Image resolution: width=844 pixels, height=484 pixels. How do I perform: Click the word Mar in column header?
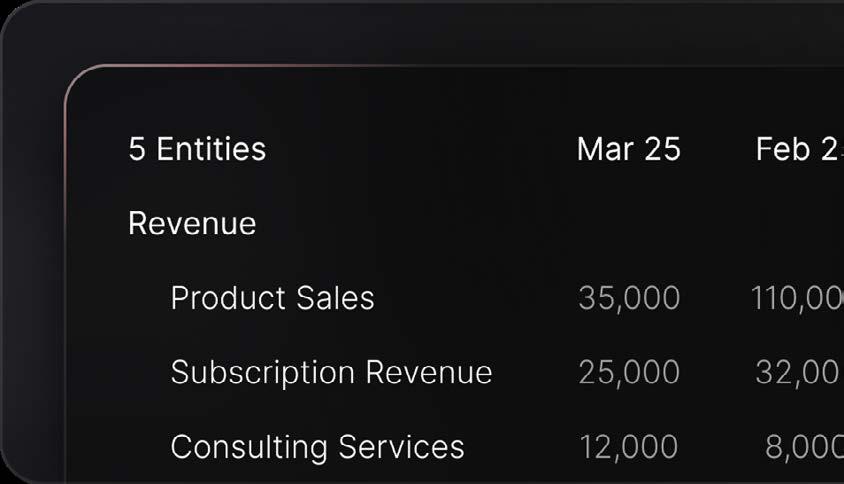[x=605, y=149]
